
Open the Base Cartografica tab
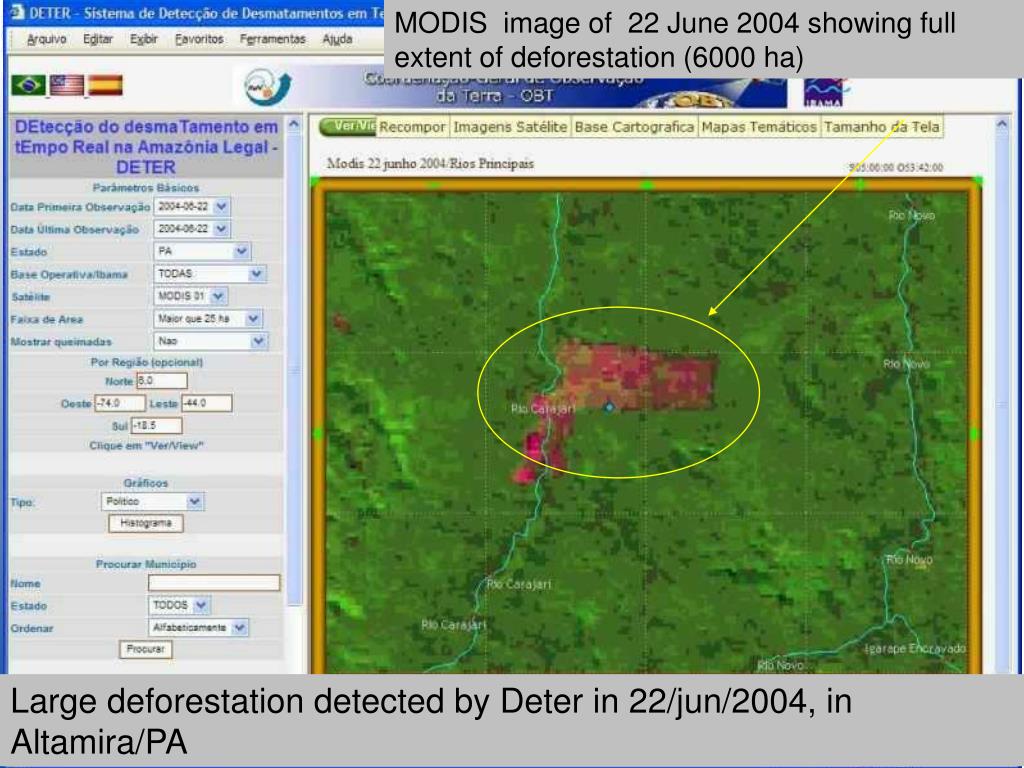(634, 127)
